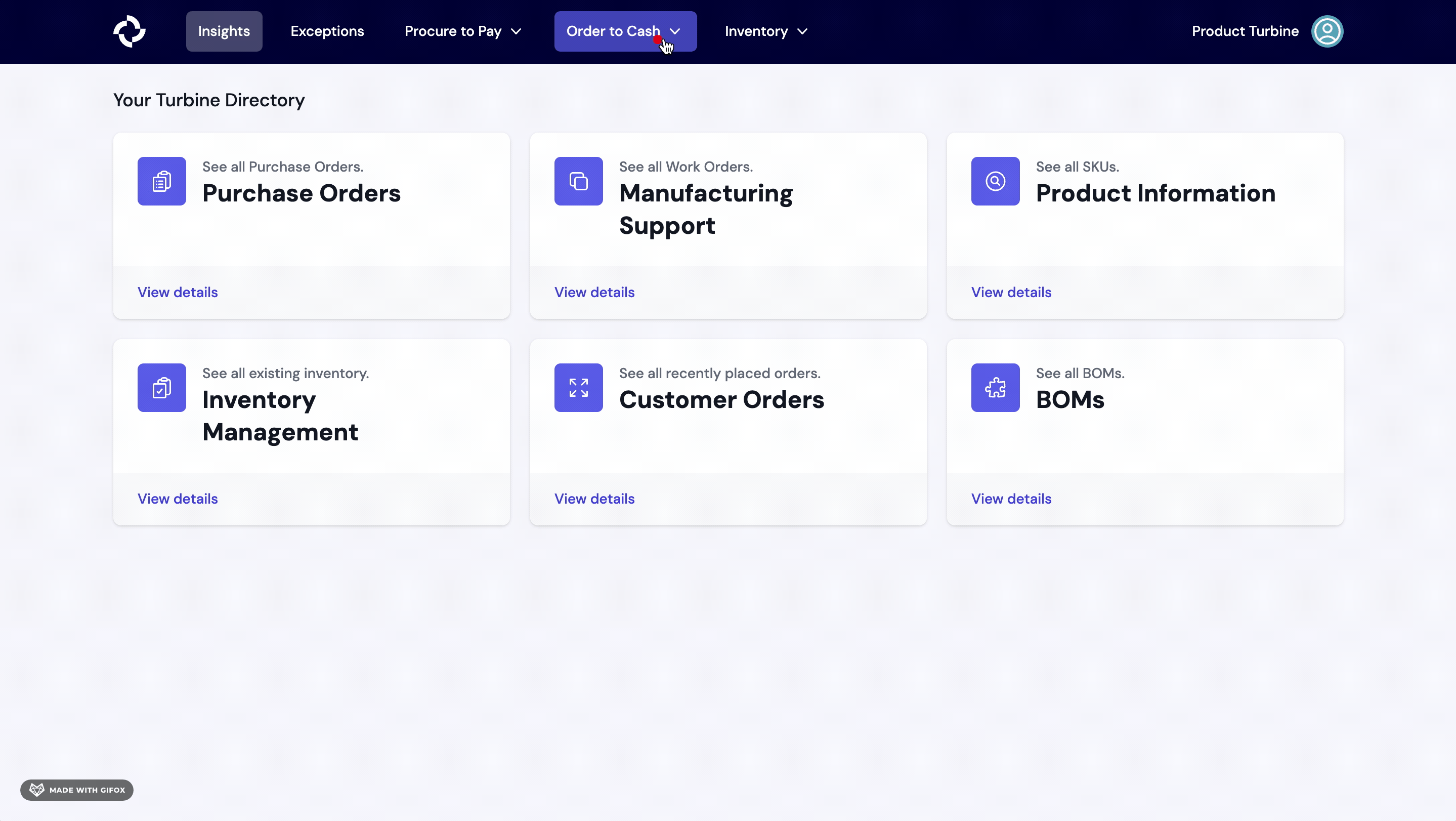Switch to the Insights tab
The image size is (1456, 821).
click(x=223, y=31)
